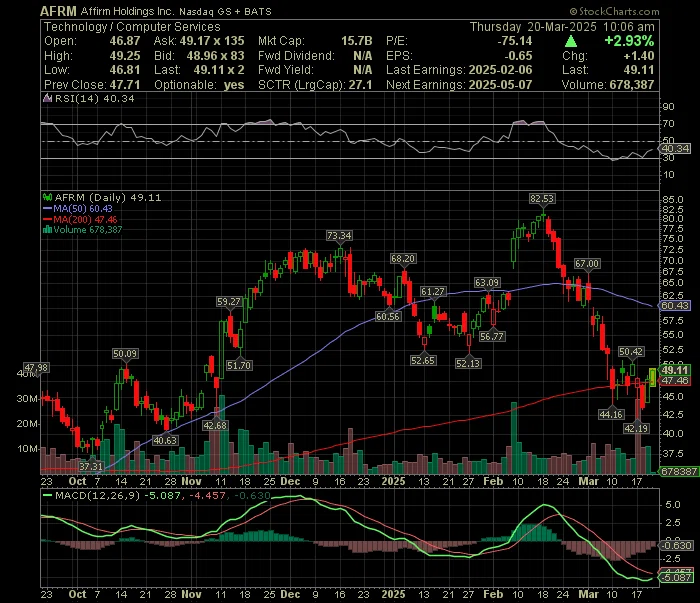Click the 44.16 low price label
Image resolution: width=700 pixels, height=603 pixels.
click(611, 414)
